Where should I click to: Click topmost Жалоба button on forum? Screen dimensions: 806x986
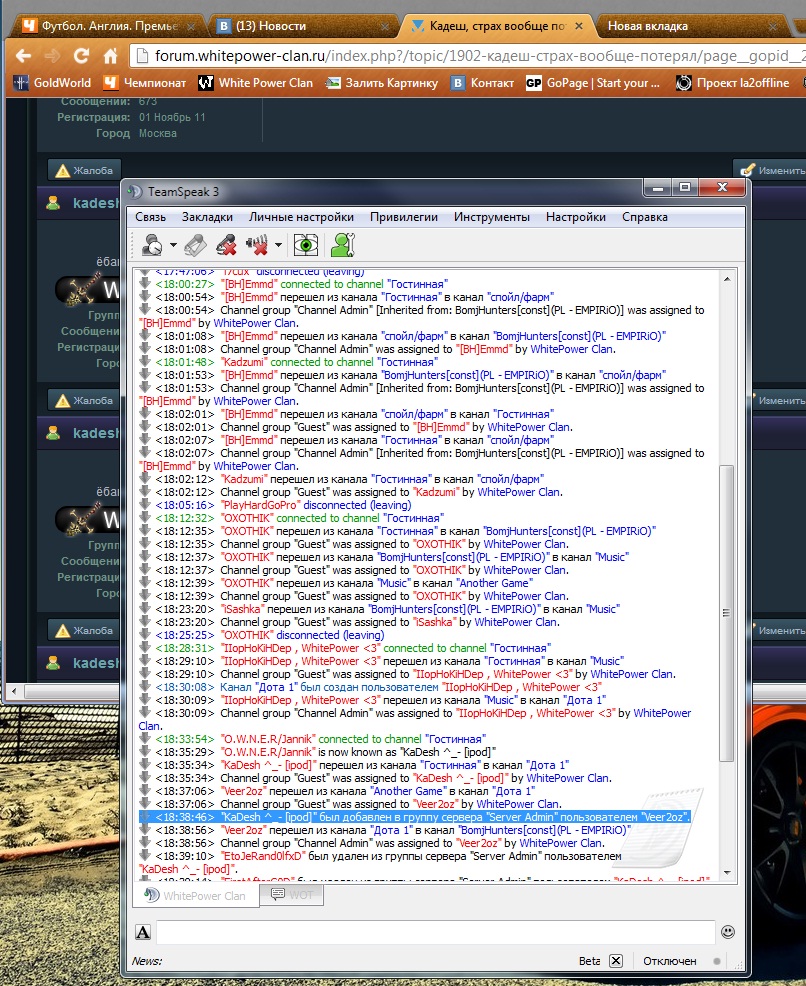pyautogui.click(x=84, y=170)
